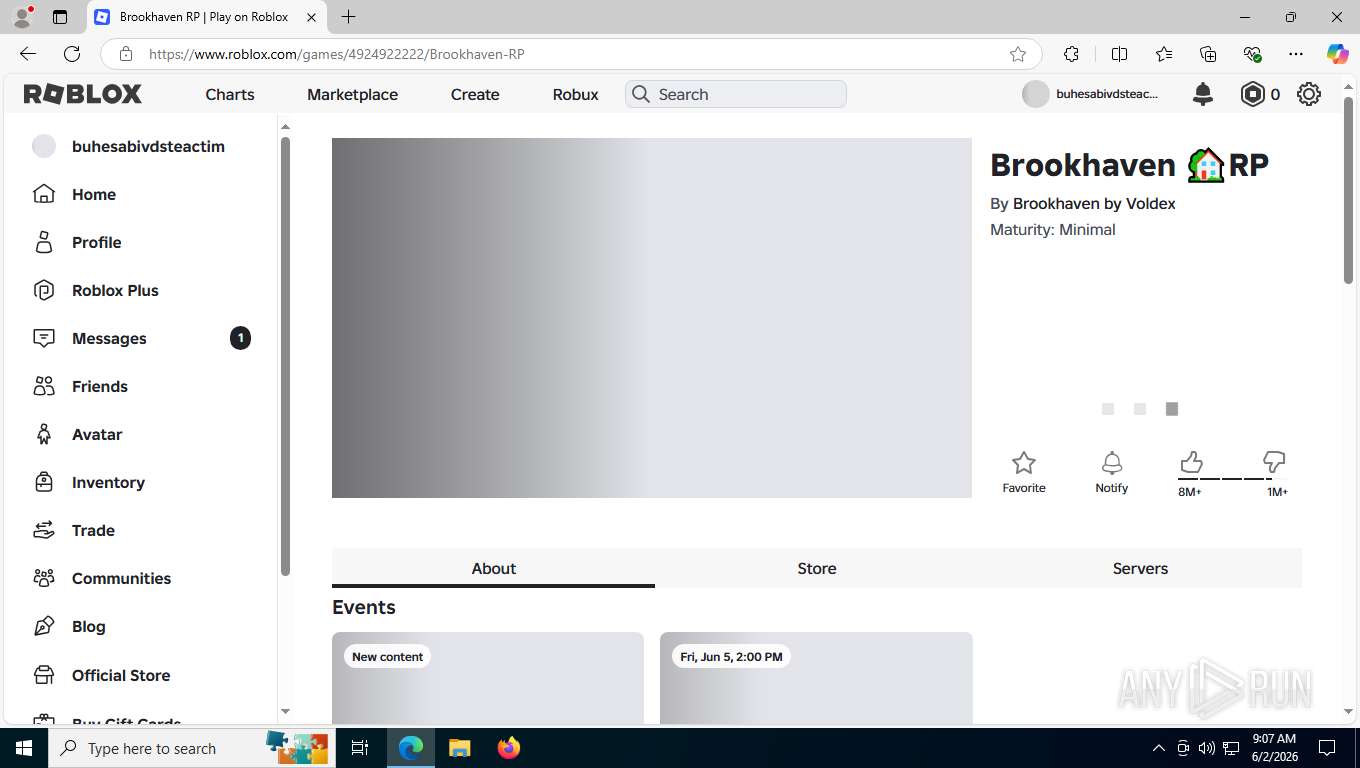
Task: Click the main game media thumbnail
Action: [x=652, y=318]
